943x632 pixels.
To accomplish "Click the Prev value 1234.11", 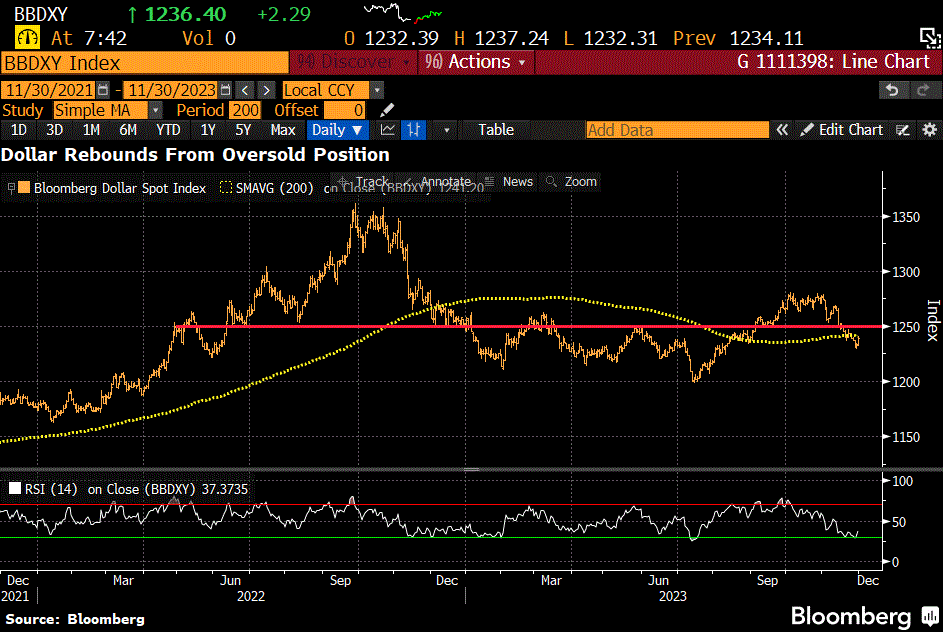I will (x=766, y=38).
